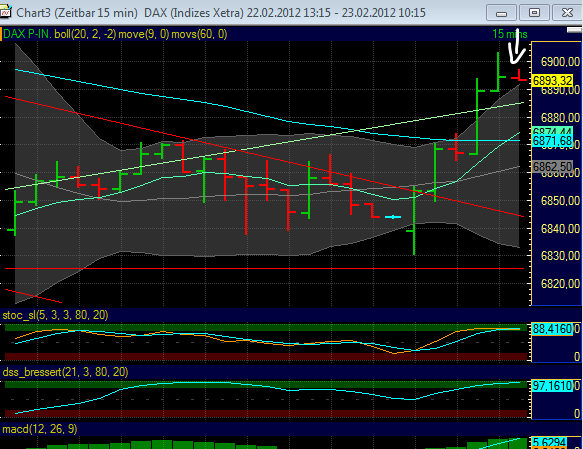Viewport: 583px width, 449px height.
Task: Open the macd(12, 26, 9) indicator label
Action: 40,429
